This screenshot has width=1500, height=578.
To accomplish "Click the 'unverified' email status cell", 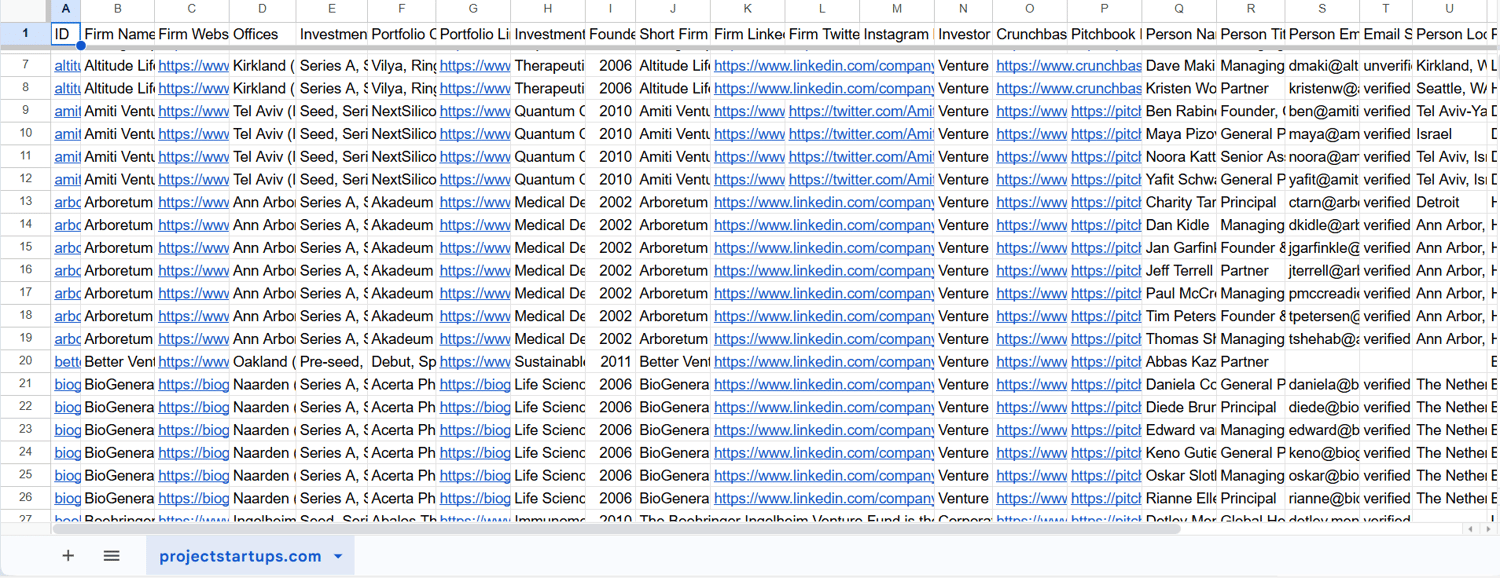I will point(1386,65).
